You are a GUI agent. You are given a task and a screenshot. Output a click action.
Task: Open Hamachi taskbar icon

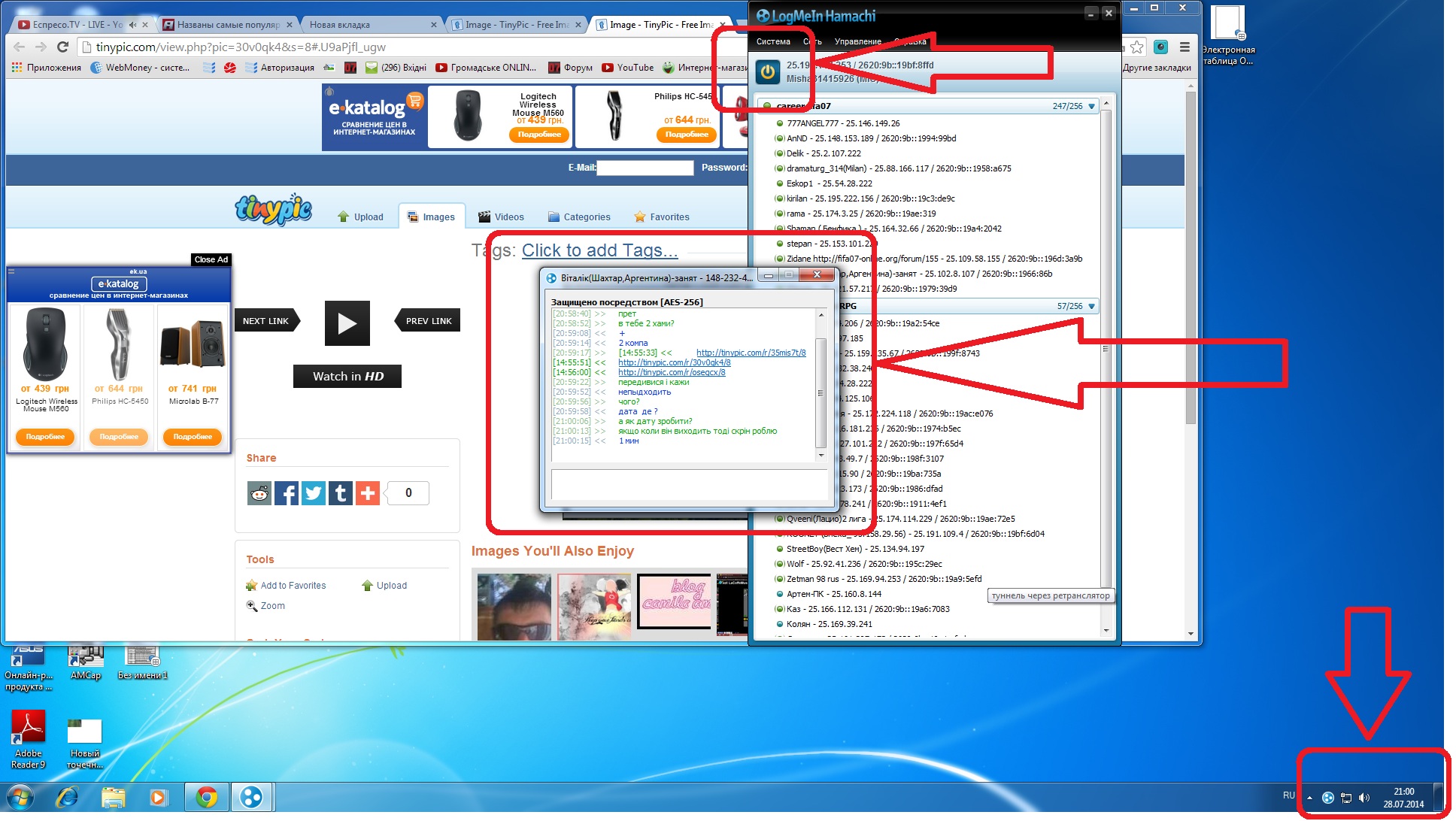(252, 798)
